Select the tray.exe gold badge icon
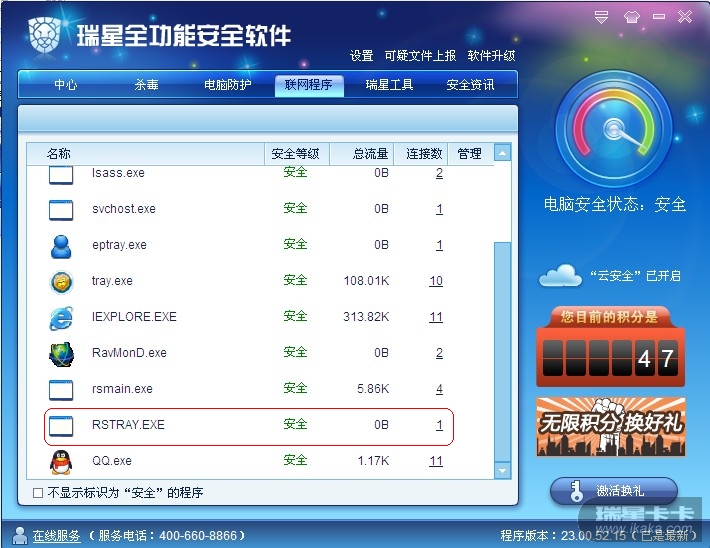 [x=61, y=282]
